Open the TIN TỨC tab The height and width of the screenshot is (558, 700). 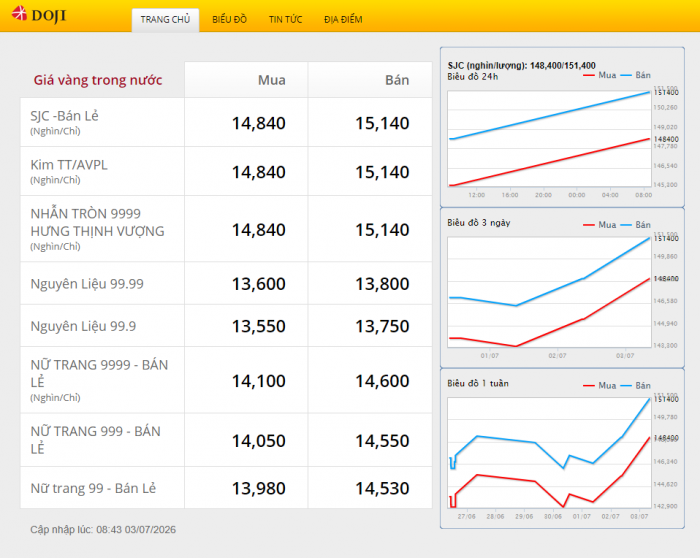coord(285,20)
